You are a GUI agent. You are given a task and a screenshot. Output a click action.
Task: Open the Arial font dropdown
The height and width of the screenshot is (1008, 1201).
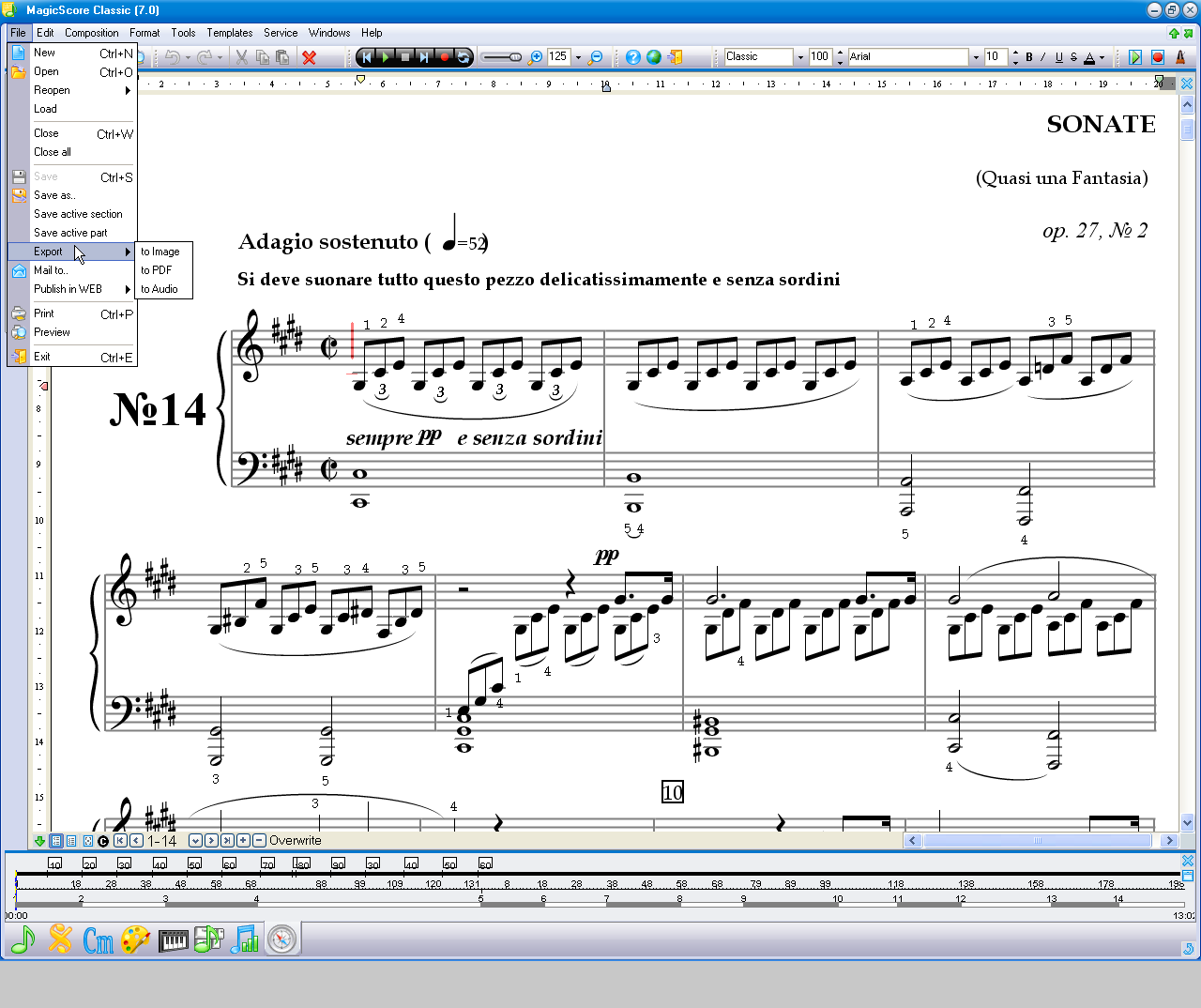976,57
